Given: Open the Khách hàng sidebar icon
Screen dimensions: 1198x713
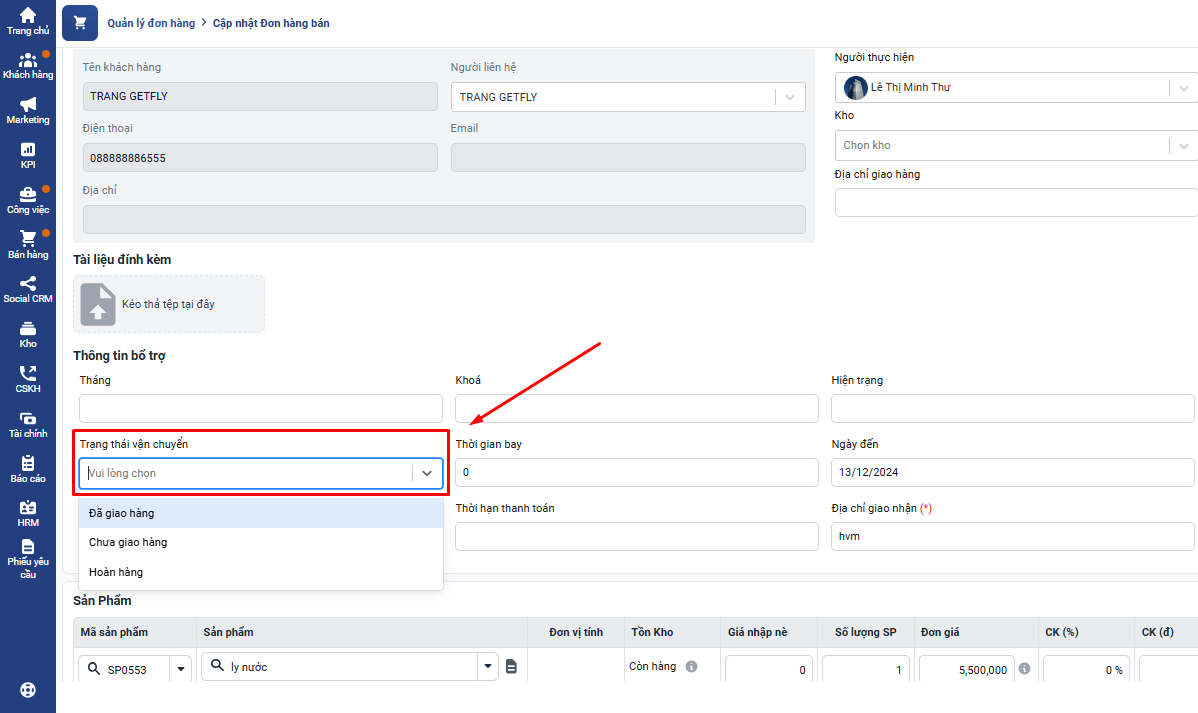Looking at the screenshot, I should click(28, 61).
